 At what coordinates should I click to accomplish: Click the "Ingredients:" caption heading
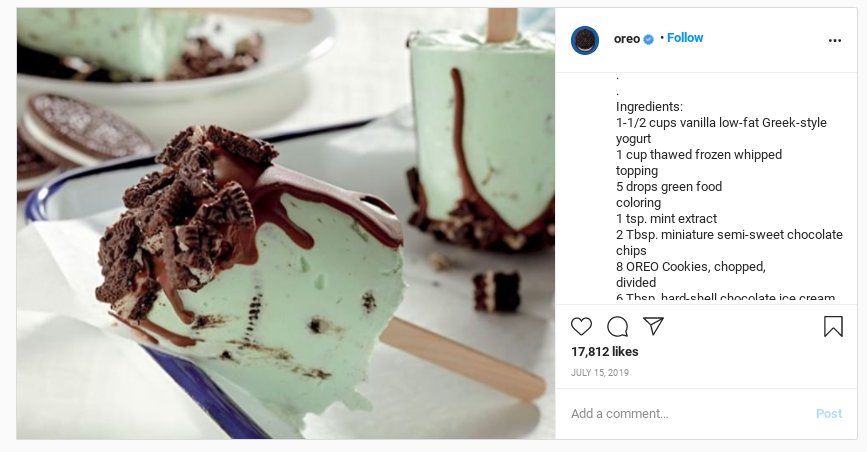tap(649, 107)
